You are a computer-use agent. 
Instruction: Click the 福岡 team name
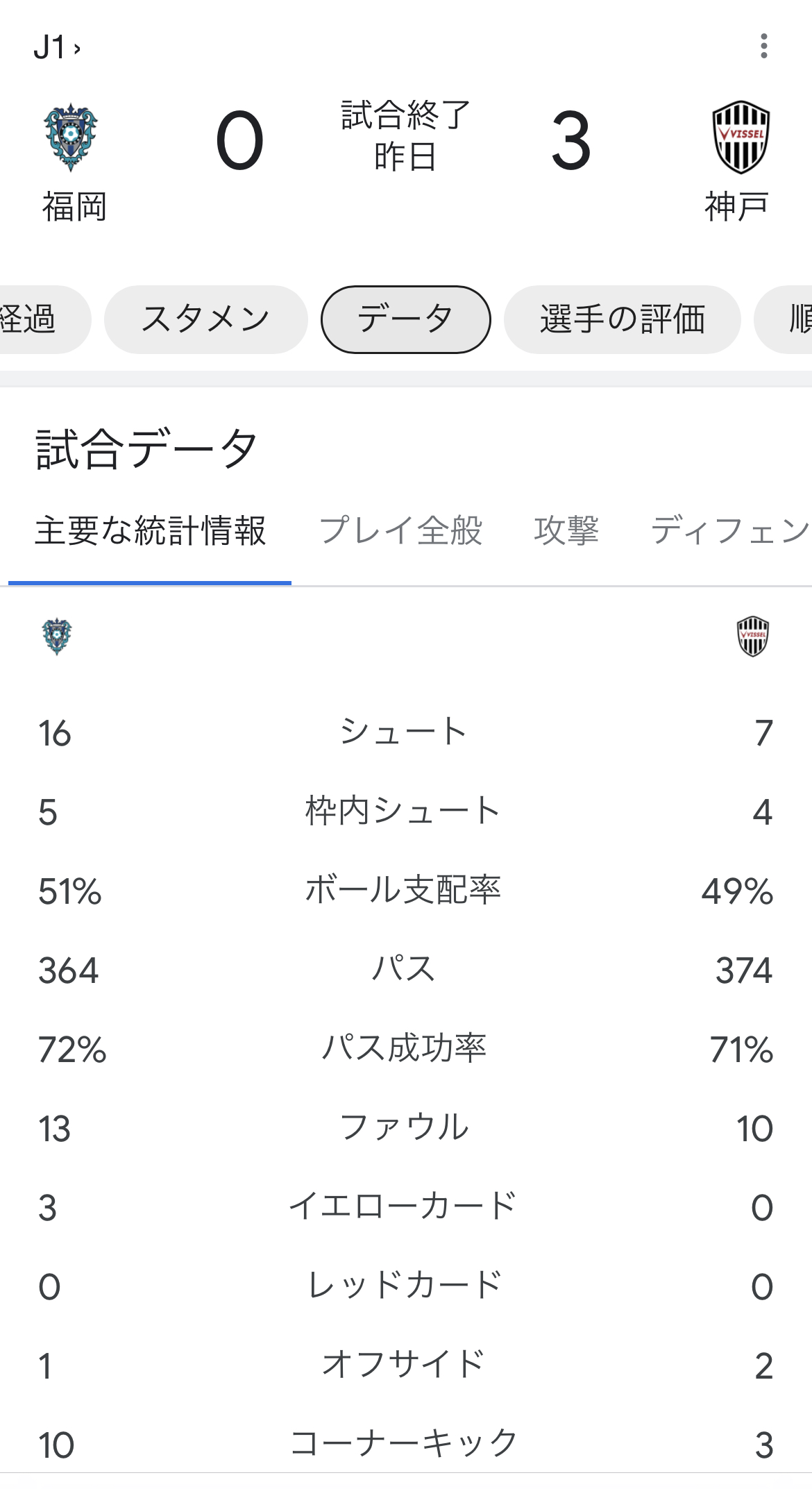point(74,207)
